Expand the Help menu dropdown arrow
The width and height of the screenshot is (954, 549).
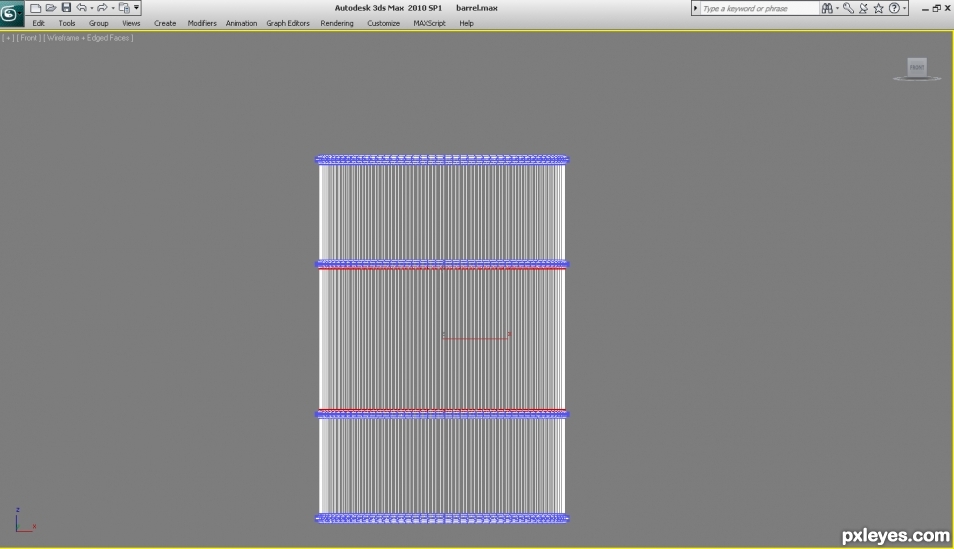click(x=904, y=9)
